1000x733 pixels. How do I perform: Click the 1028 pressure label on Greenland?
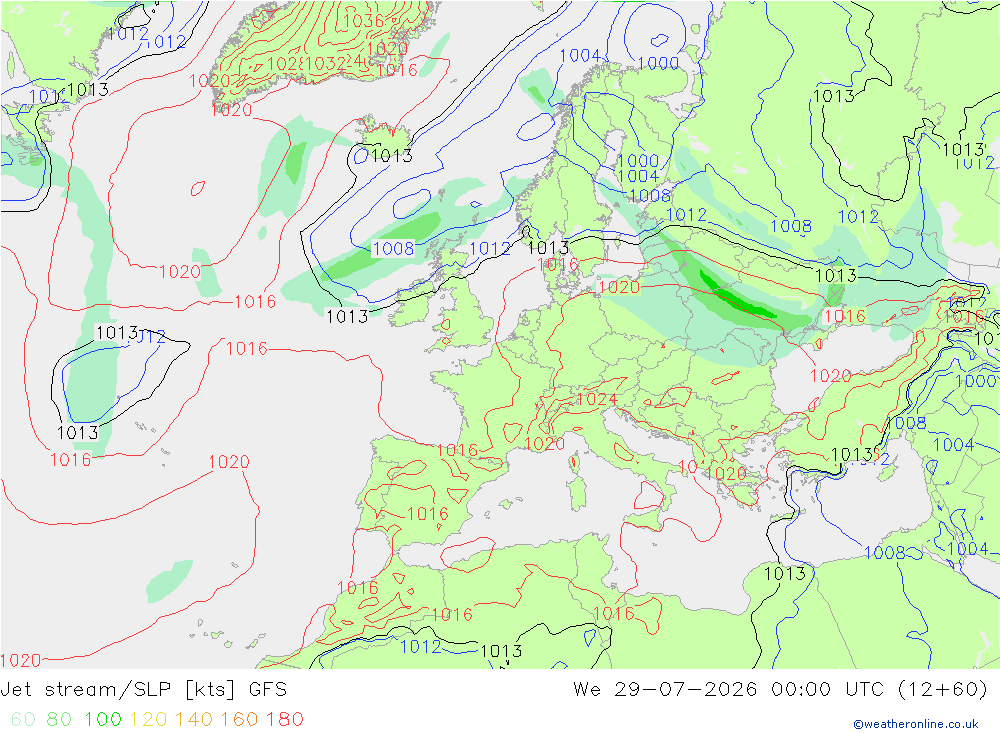click(x=285, y=64)
